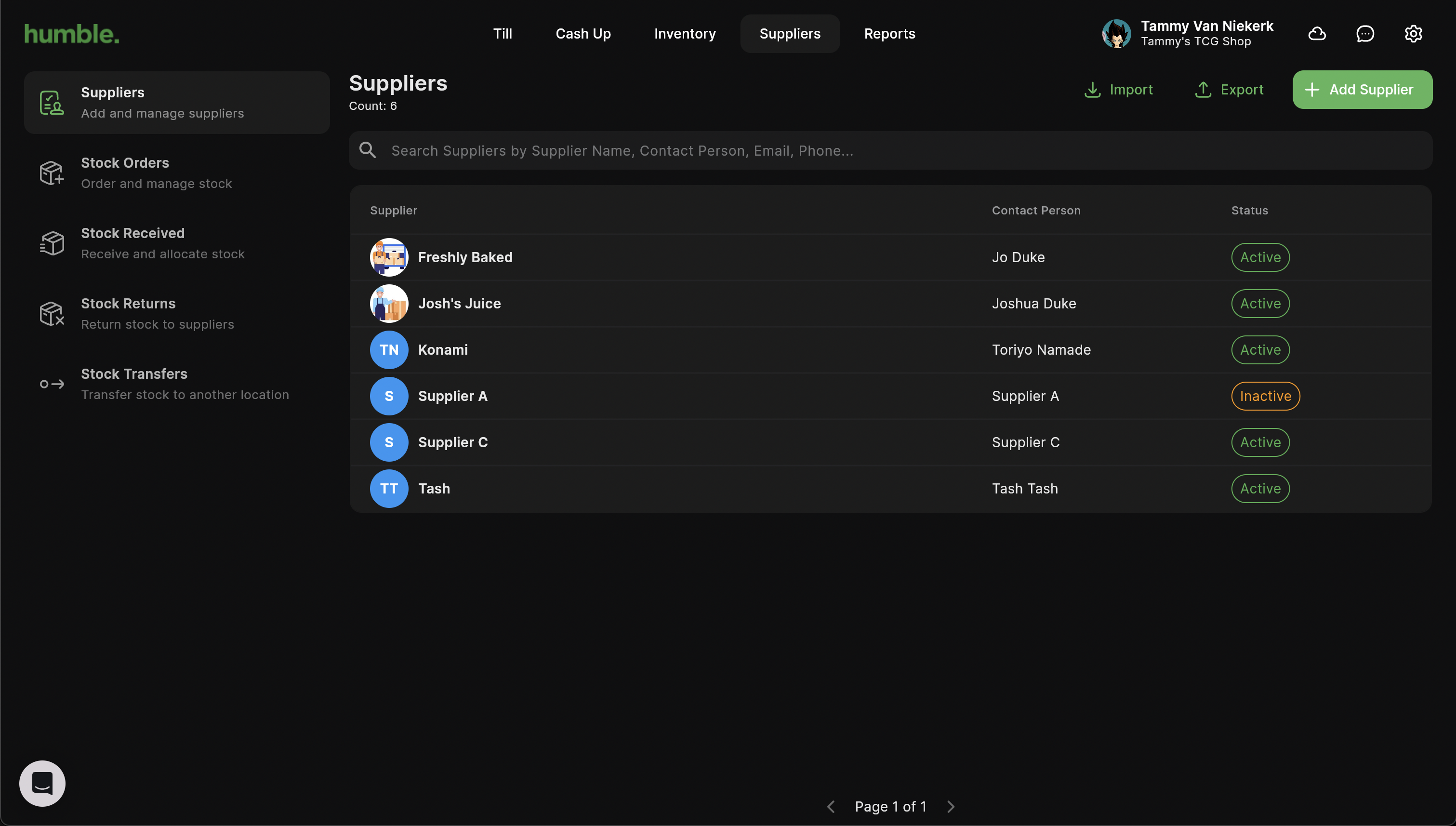Click the Inactive status badge for Supplier A
1456x826 pixels.
pyautogui.click(x=1265, y=396)
